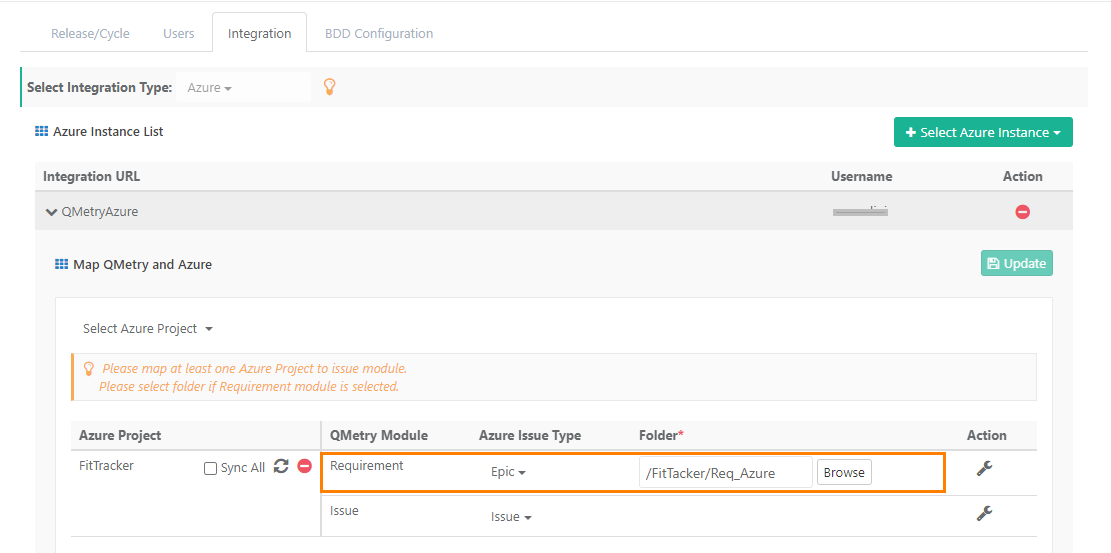Open wrench settings for Requirement row
This screenshot has width=1111, height=553.
984,469
